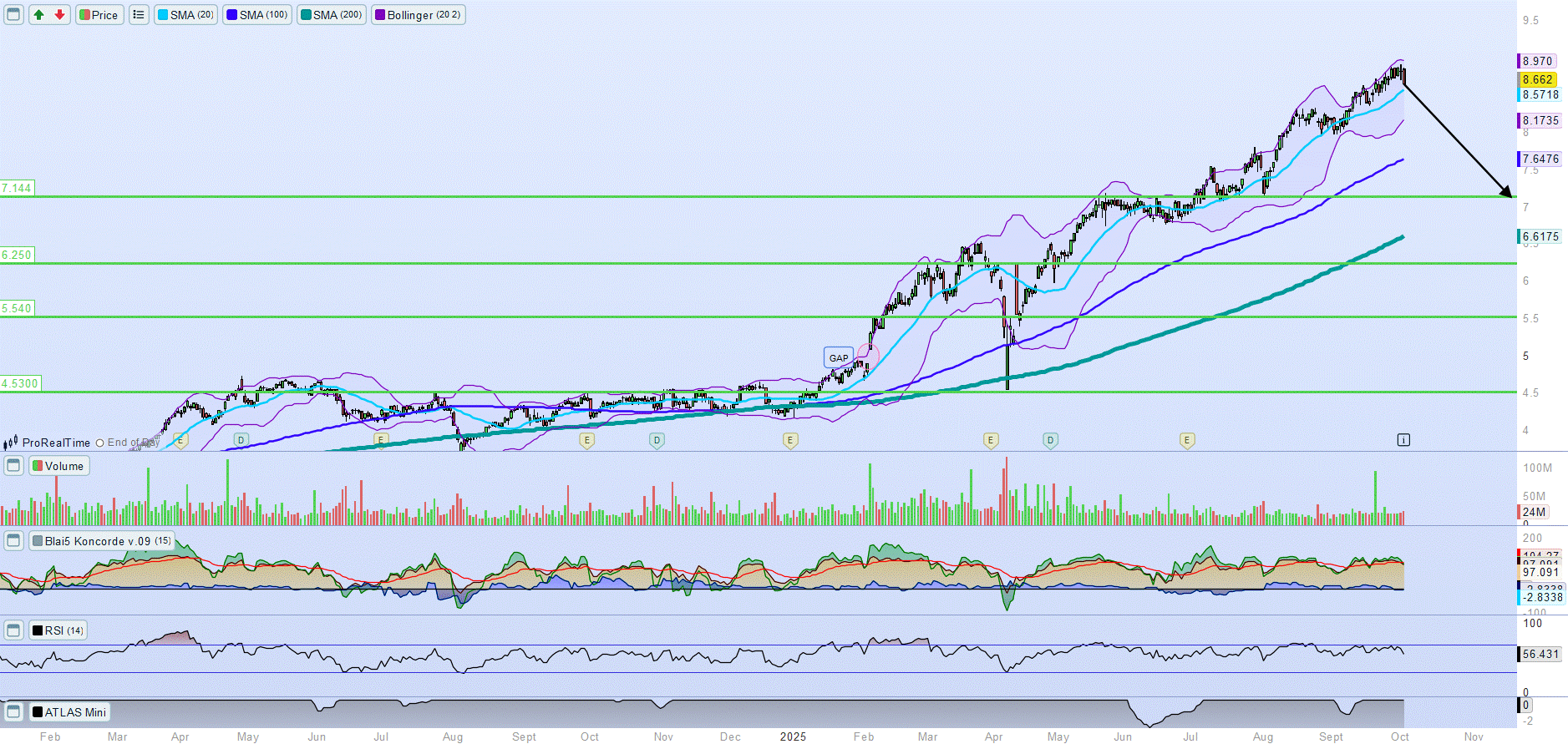This screenshot has width=1568, height=744.
Task: Open SMA (100) indicator settings
Action: coord(257,15)
